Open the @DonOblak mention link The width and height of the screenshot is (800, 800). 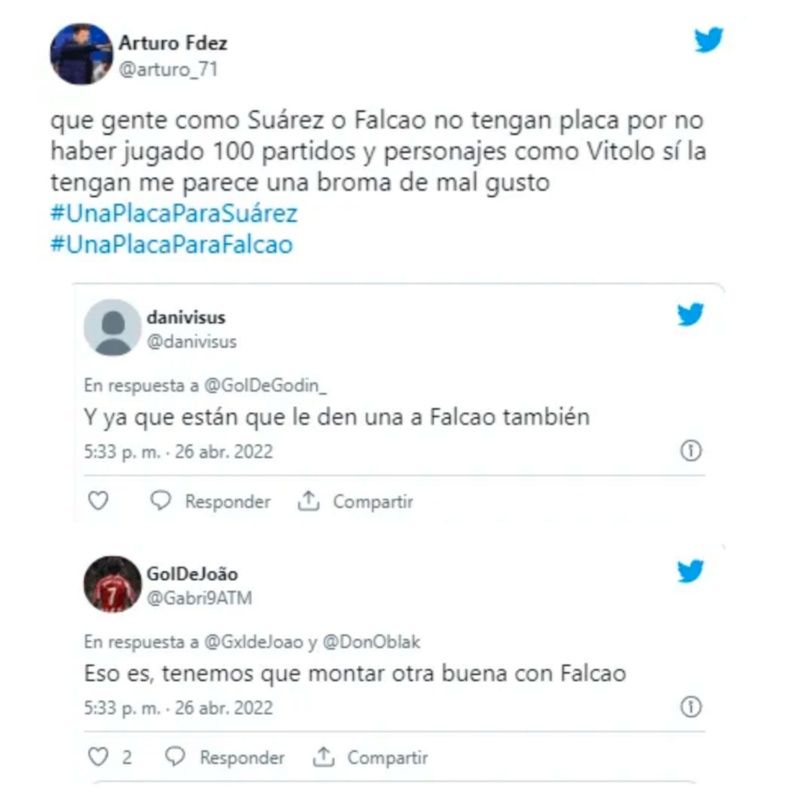tap(371, 642)
